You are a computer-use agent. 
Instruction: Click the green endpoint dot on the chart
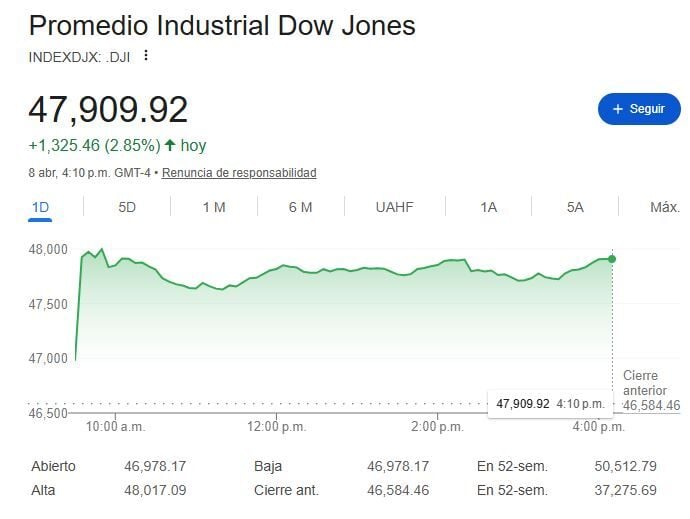coord(612,259)
